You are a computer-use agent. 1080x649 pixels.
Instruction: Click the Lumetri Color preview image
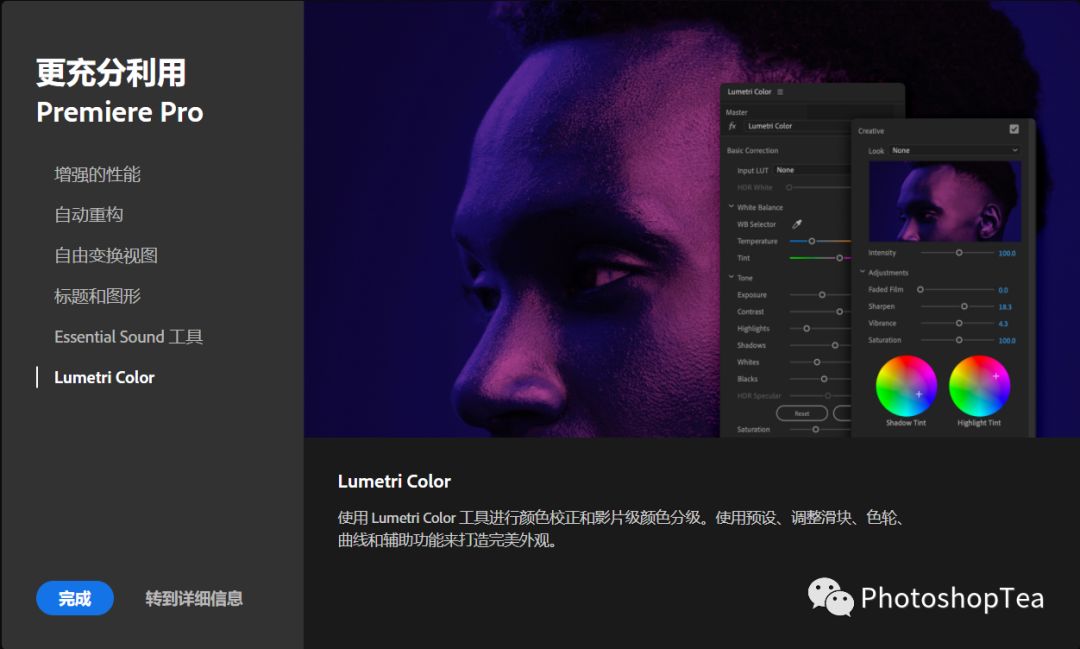692,219
